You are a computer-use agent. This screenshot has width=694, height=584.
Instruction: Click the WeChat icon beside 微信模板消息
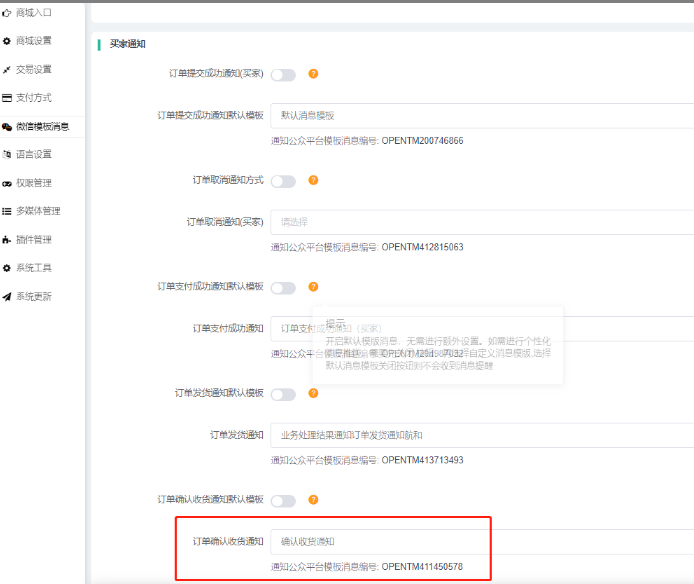tap(7, 127)
